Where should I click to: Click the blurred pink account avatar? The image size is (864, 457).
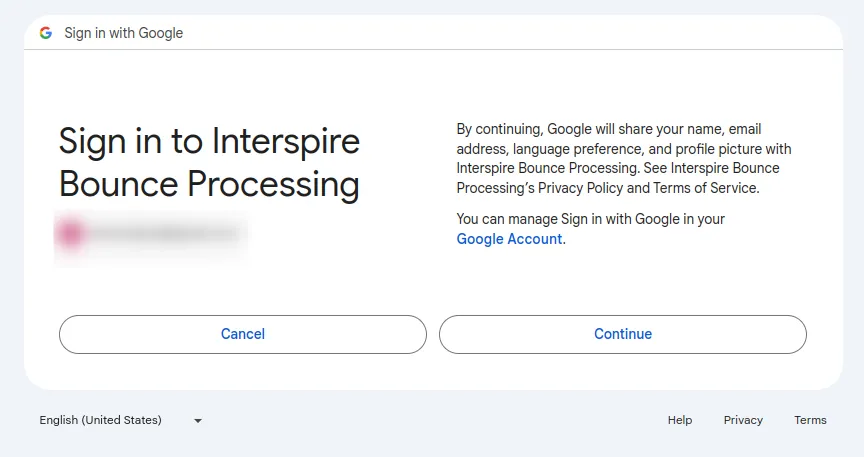pyautogui.click(x=71, y=234)
